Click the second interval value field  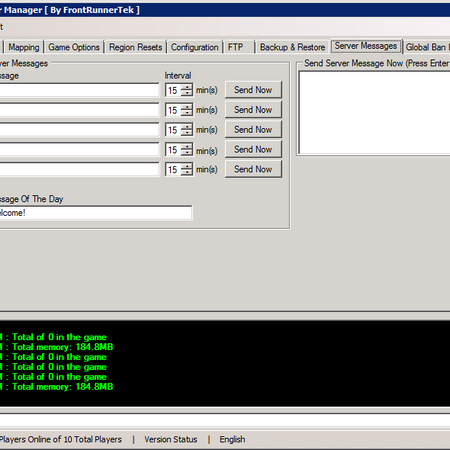point(173,110)
